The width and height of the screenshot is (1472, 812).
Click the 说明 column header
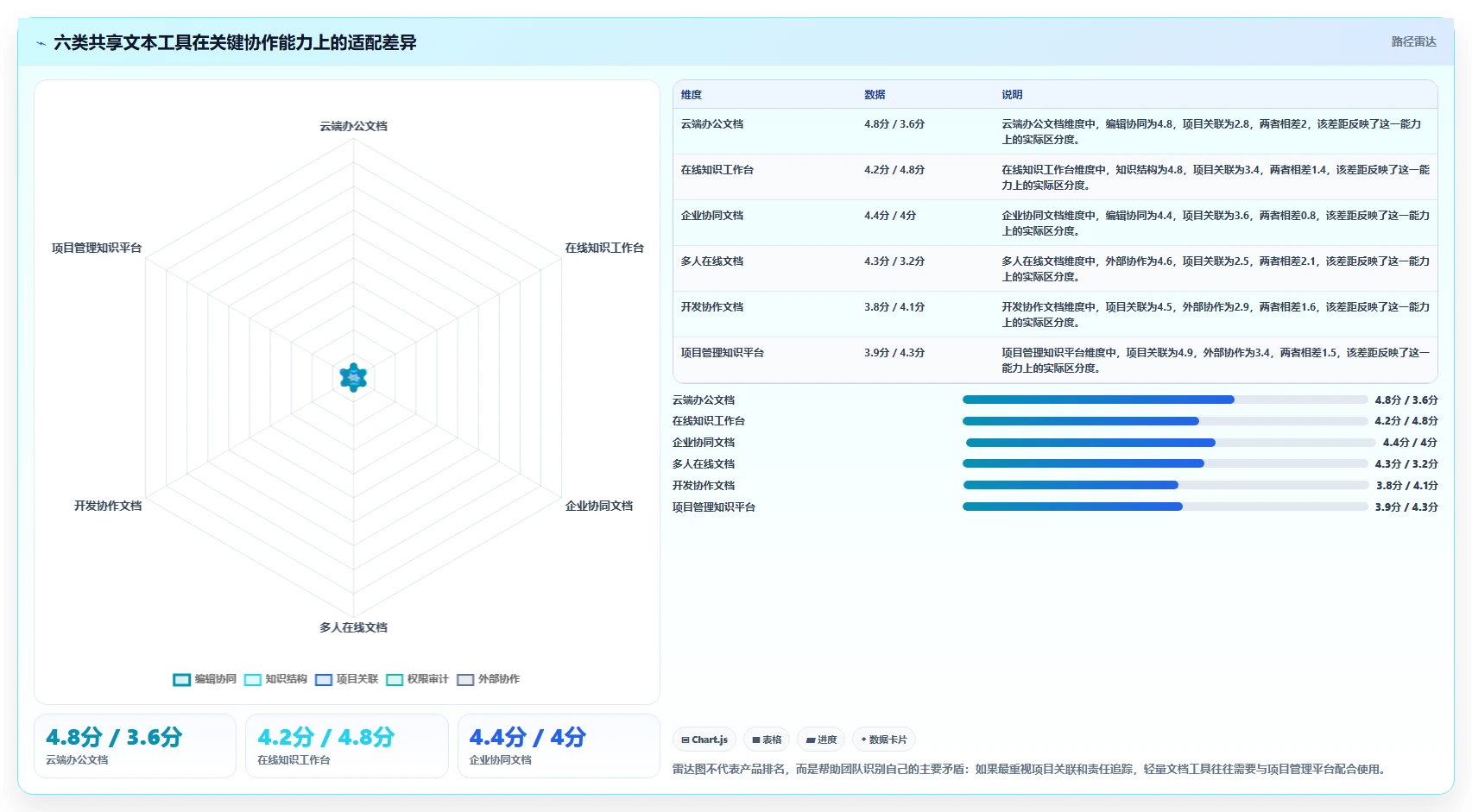[x=1012, y=95]
